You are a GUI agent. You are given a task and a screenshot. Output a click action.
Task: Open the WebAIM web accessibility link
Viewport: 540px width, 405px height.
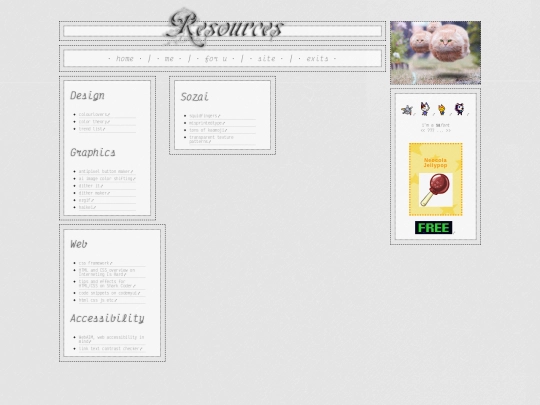coord(111,339)
